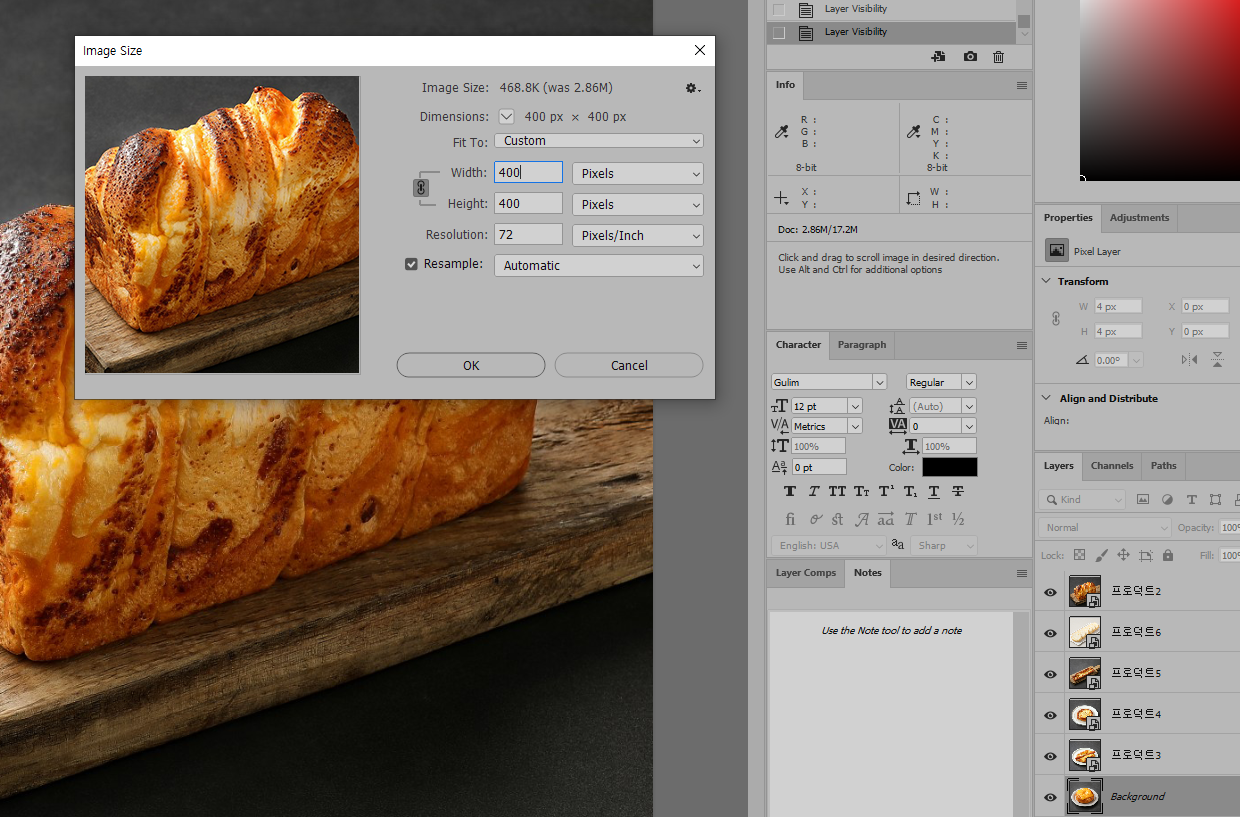1240x817 pixels.
Task: Hide the 프로덕트4 layer
Action: [1050, 715]
